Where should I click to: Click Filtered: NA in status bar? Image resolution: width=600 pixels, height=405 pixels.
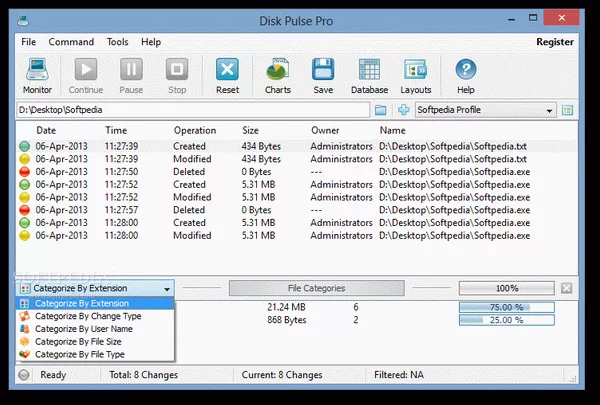(x=399, y=375)
